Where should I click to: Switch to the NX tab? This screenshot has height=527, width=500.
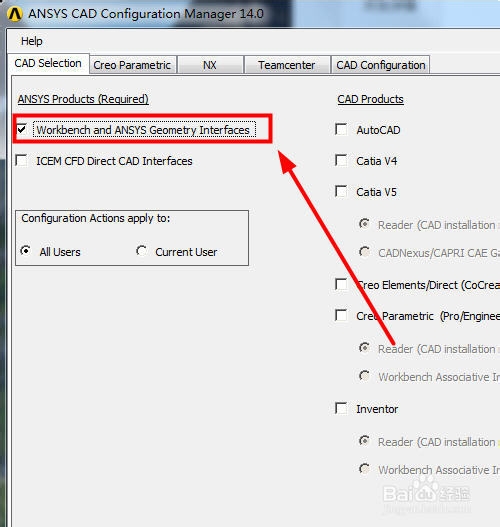click(210, 65)
